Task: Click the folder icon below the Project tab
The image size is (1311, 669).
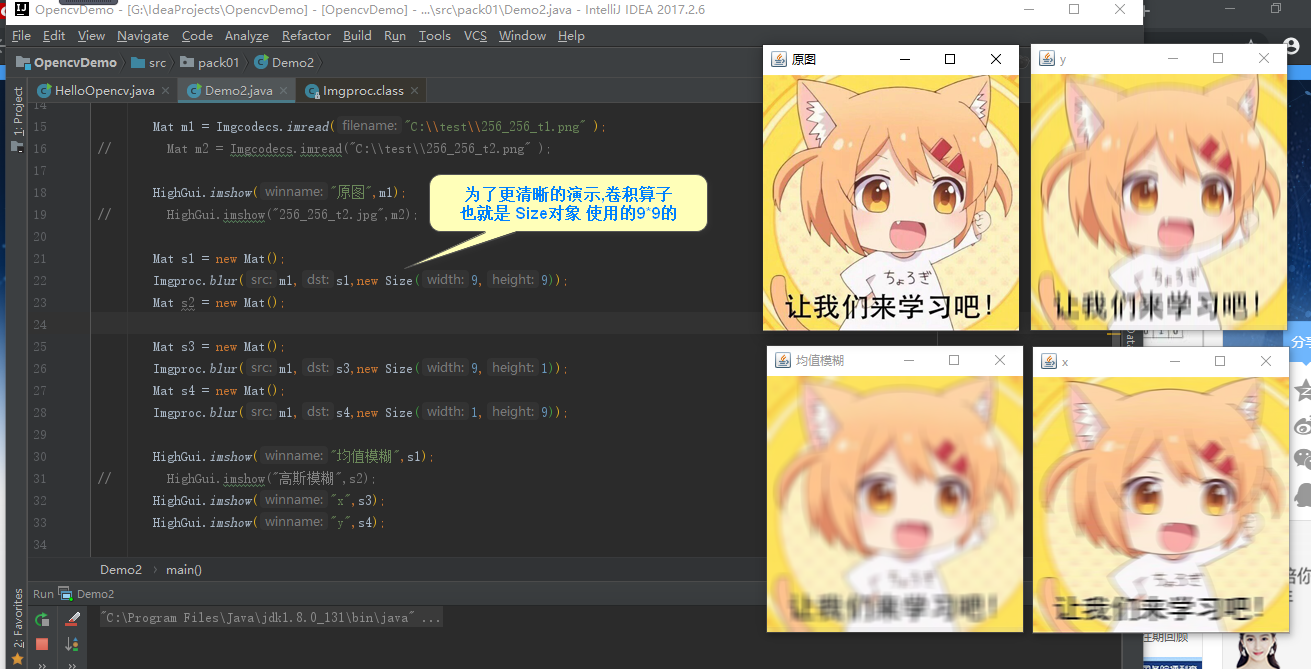Action: point(17,146)
